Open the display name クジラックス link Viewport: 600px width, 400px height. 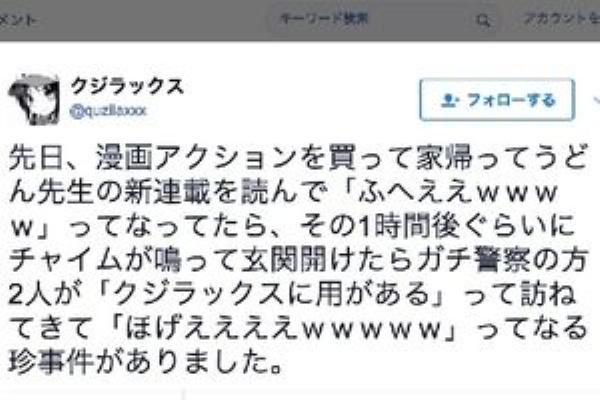127,86
